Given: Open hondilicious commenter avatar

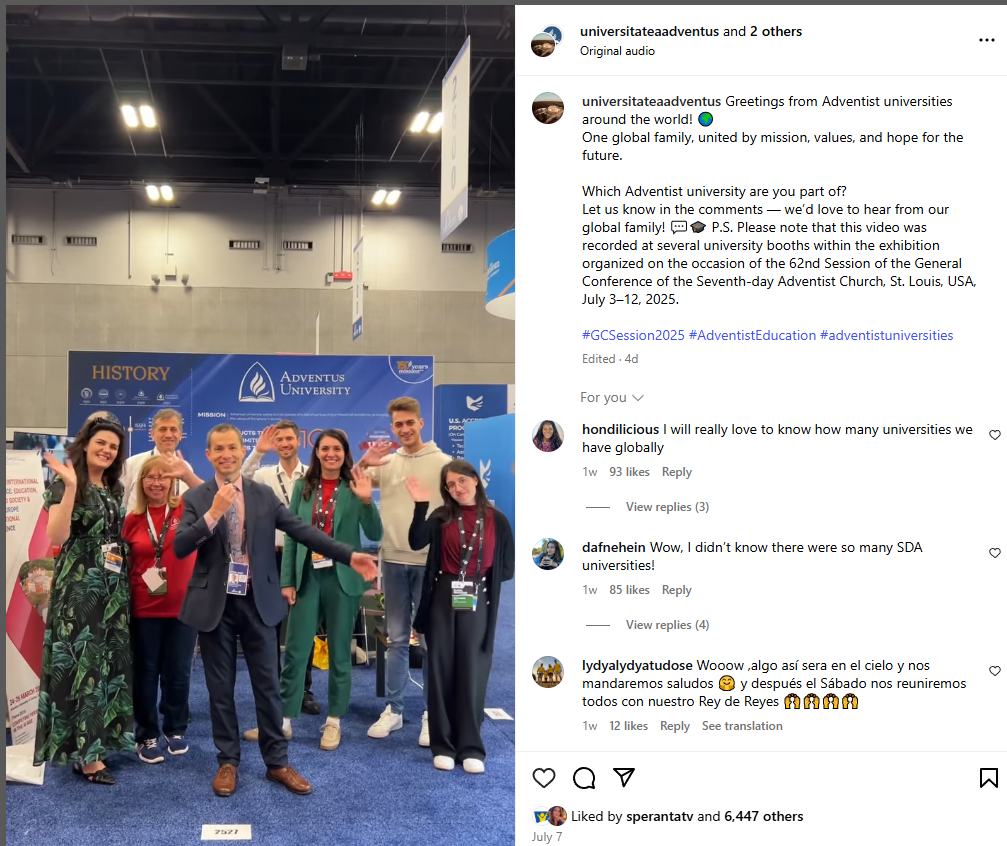Looking at the screenshot, I should [548, 436].
